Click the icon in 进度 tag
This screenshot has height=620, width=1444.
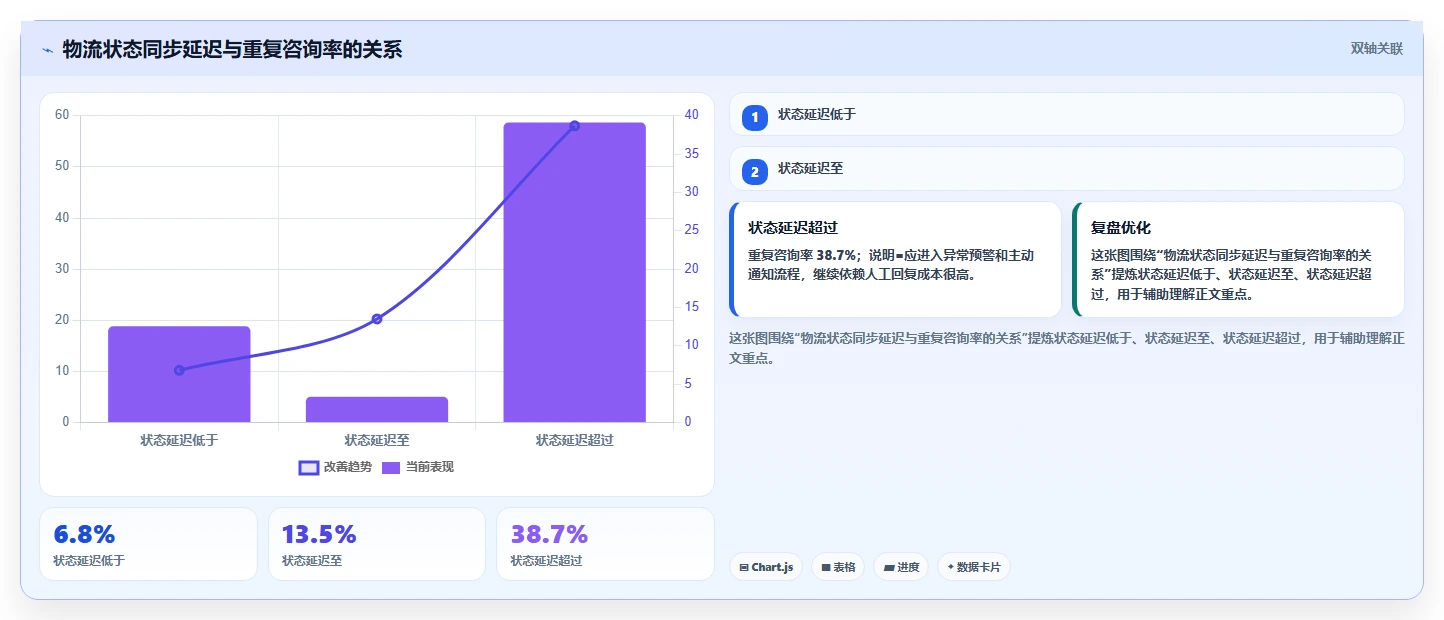(x=889, y=567)
